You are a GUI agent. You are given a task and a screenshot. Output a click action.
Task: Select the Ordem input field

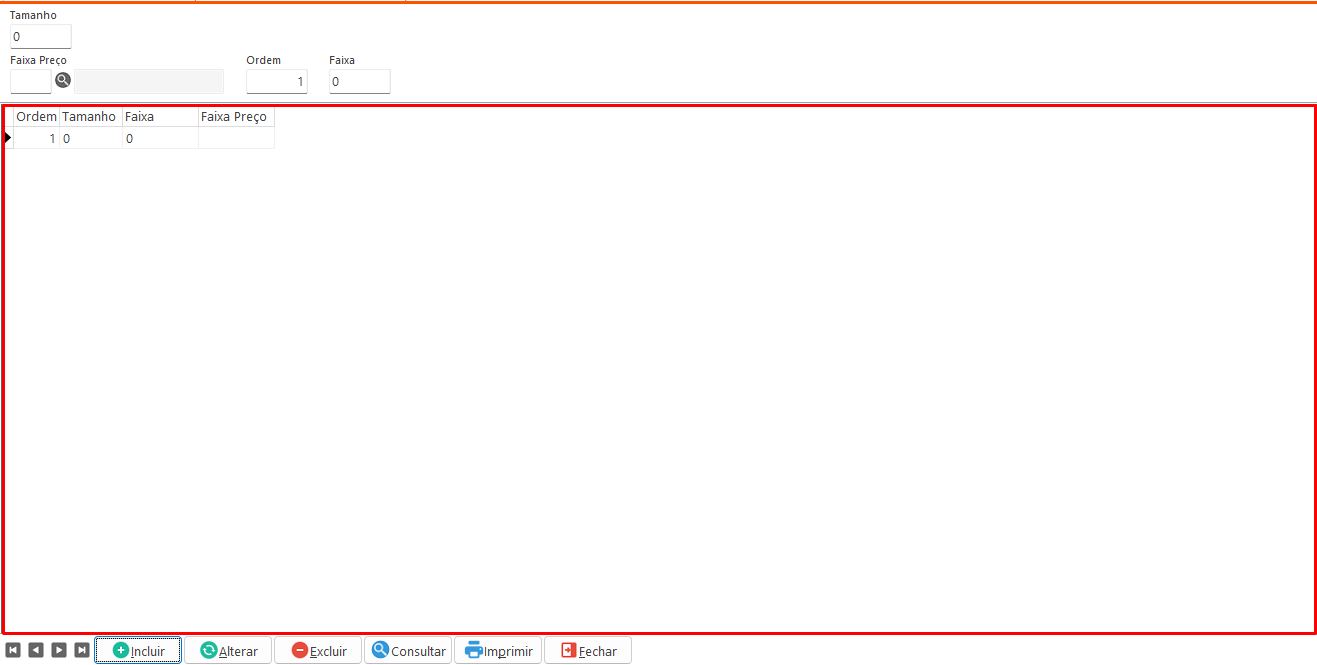[277, 82]
